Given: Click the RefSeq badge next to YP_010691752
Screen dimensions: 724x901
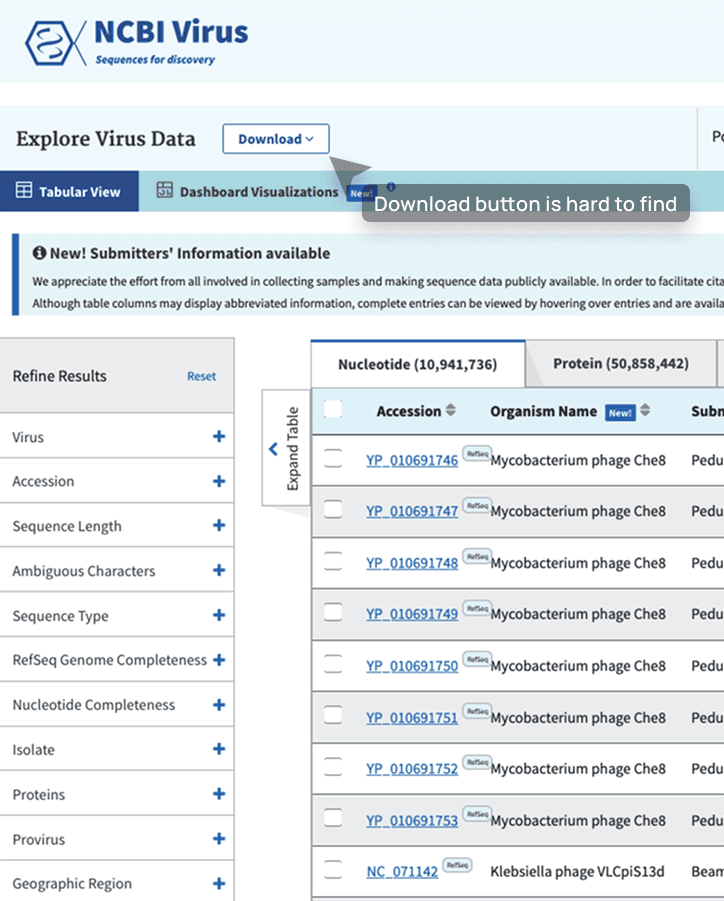Looking at the screenshot, I should [477, 763].
